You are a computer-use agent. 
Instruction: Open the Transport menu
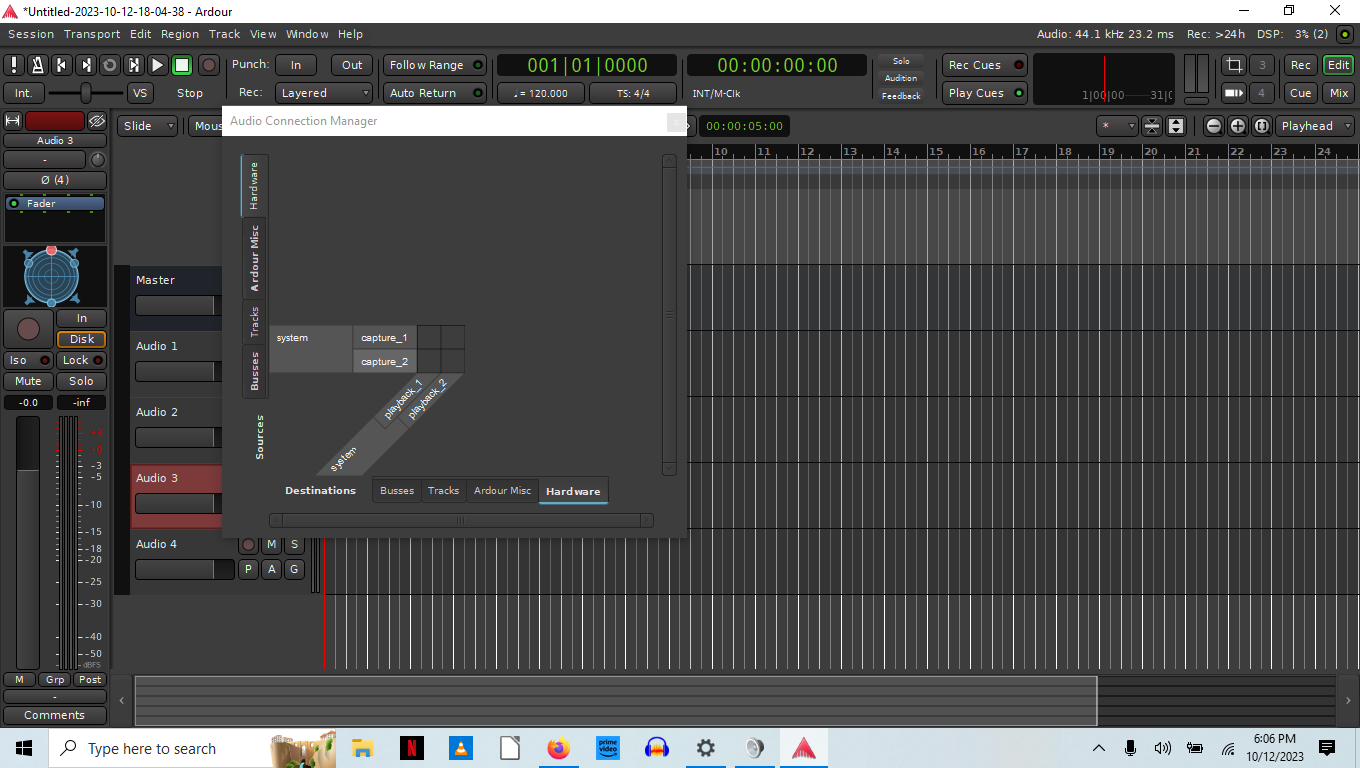[92, 34]
